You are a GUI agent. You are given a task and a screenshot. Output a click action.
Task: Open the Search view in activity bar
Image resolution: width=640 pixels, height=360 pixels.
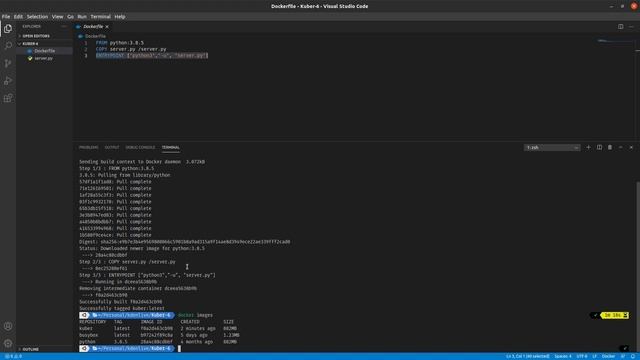click(8, 46)
